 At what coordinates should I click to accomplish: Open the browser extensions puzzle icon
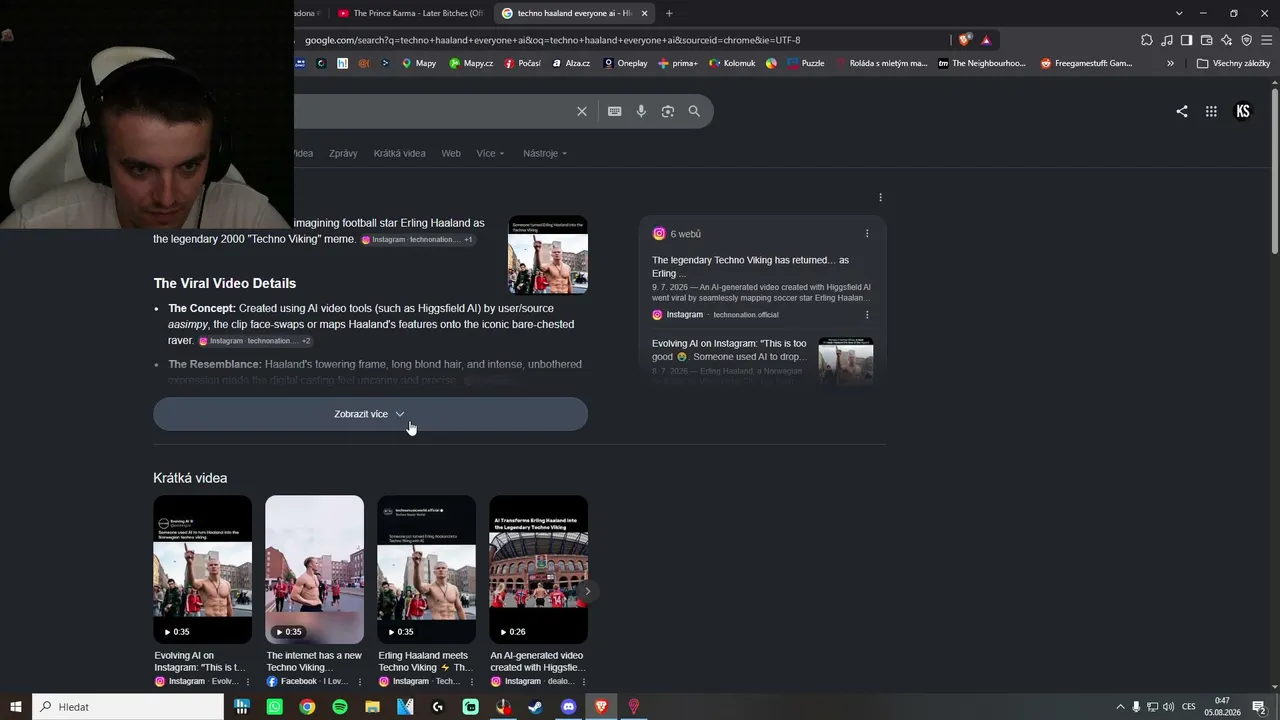pos(1147,40)
